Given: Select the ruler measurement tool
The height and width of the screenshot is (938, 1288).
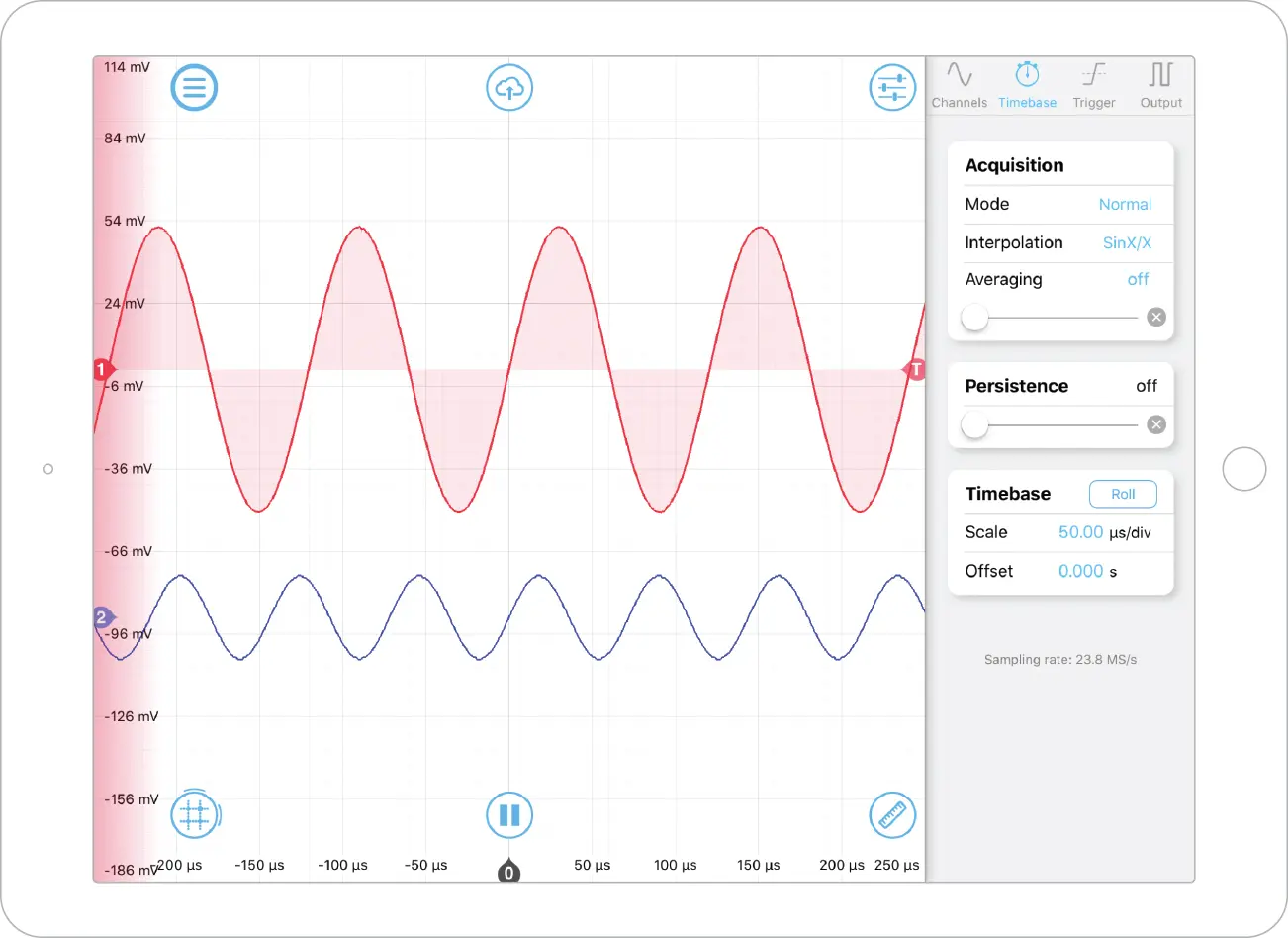Looking at the screenshot, I should [x=892, y=815].
